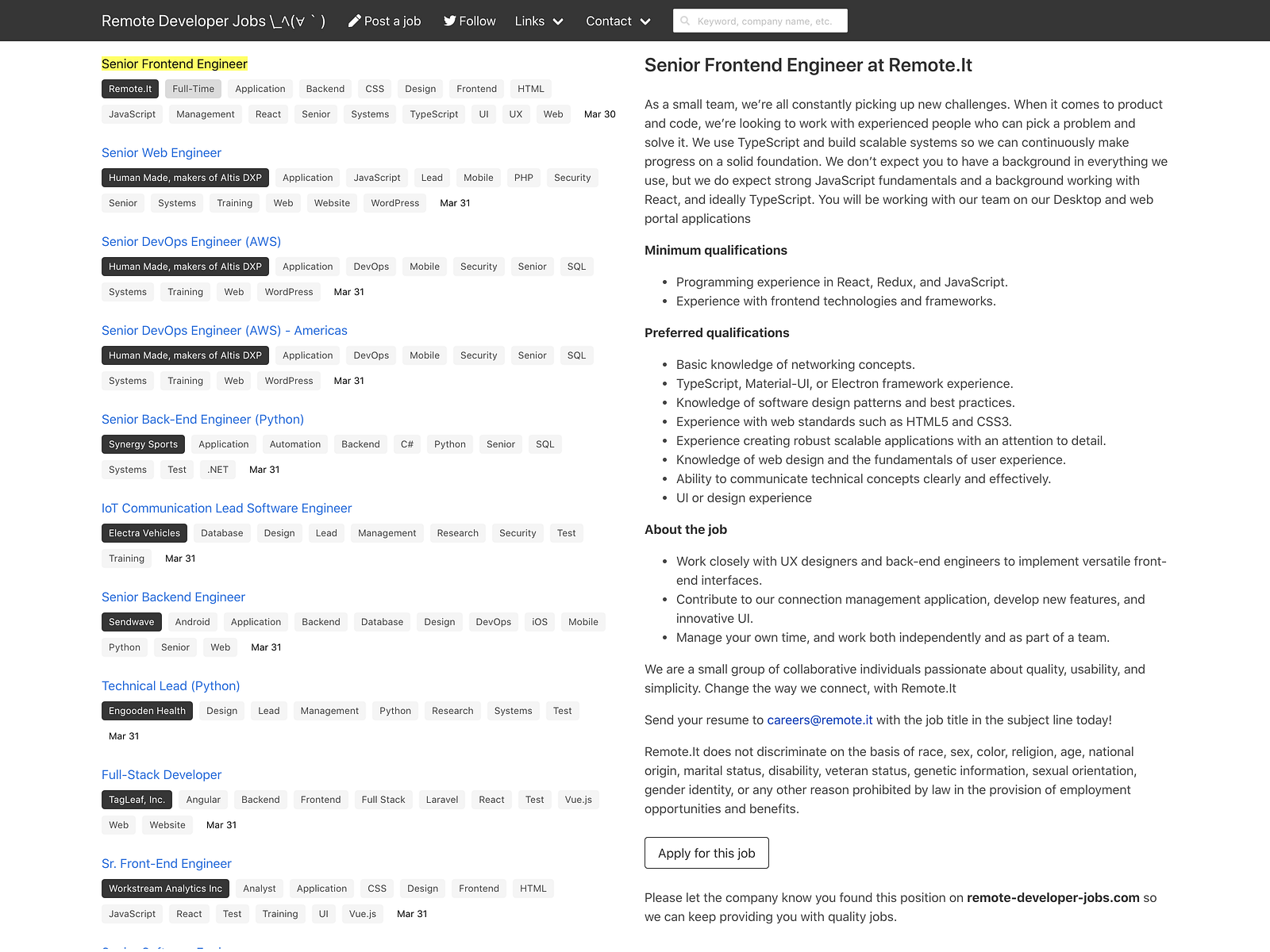Open Full-Stack Developer listing
Image resolution: width=1270 pixels, height=952 pixels.
point(161,774)
